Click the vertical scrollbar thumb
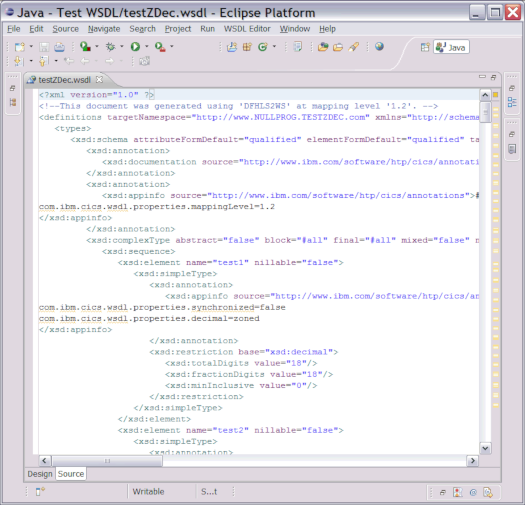This screenshot has height=505, width=525. (x=485, y=113)
